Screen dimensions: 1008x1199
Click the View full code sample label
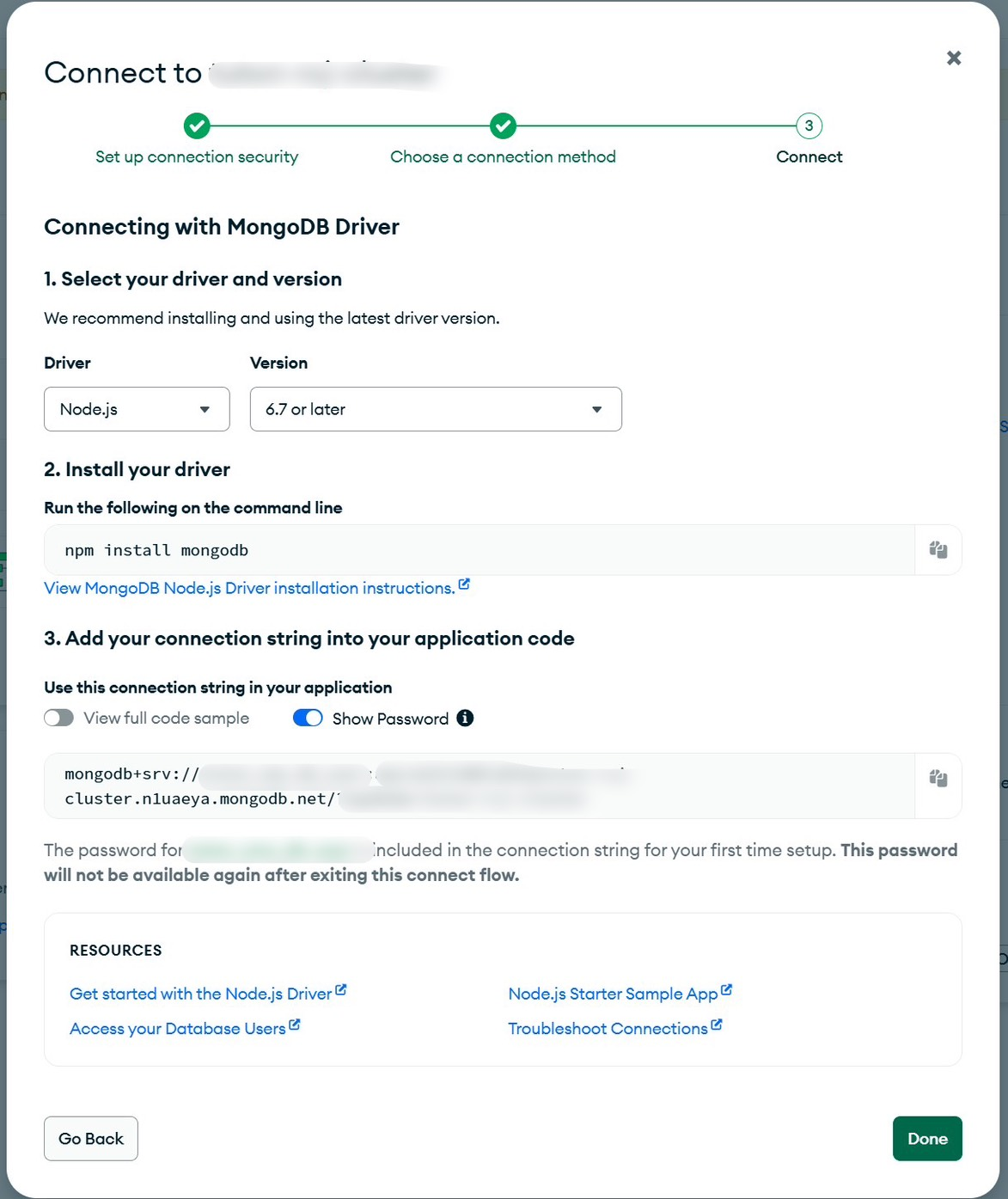point(167,719)
